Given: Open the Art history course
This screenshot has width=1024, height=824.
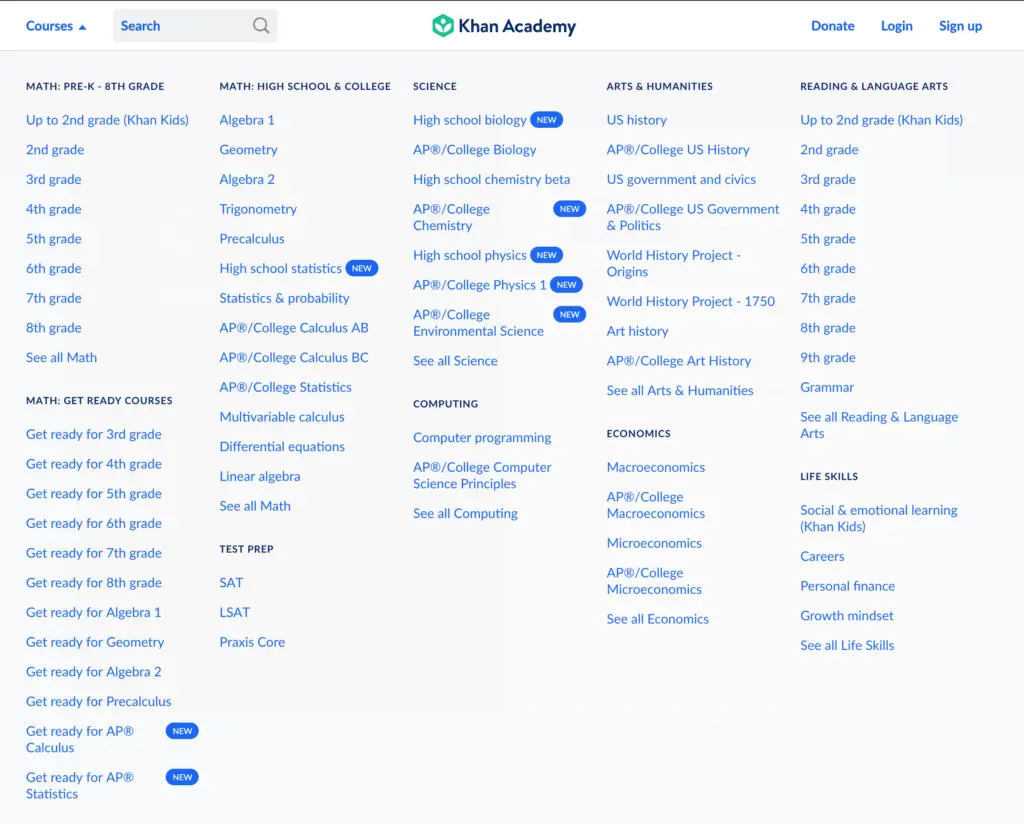Looking at the screenshot, I should click(x=637, y=332).
